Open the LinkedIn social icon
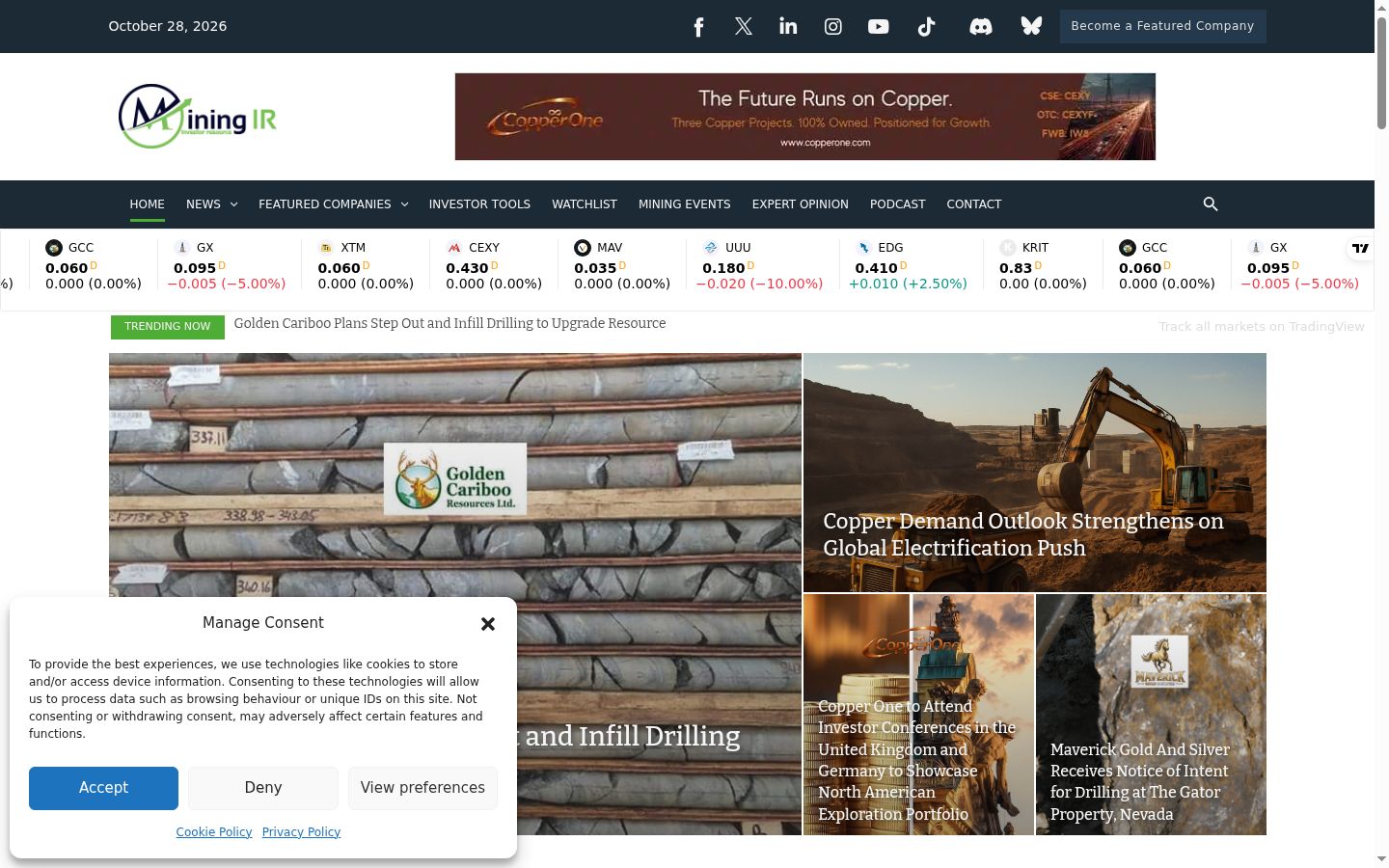Screen dimensions: 1389x868 click(x=788, y=26)
